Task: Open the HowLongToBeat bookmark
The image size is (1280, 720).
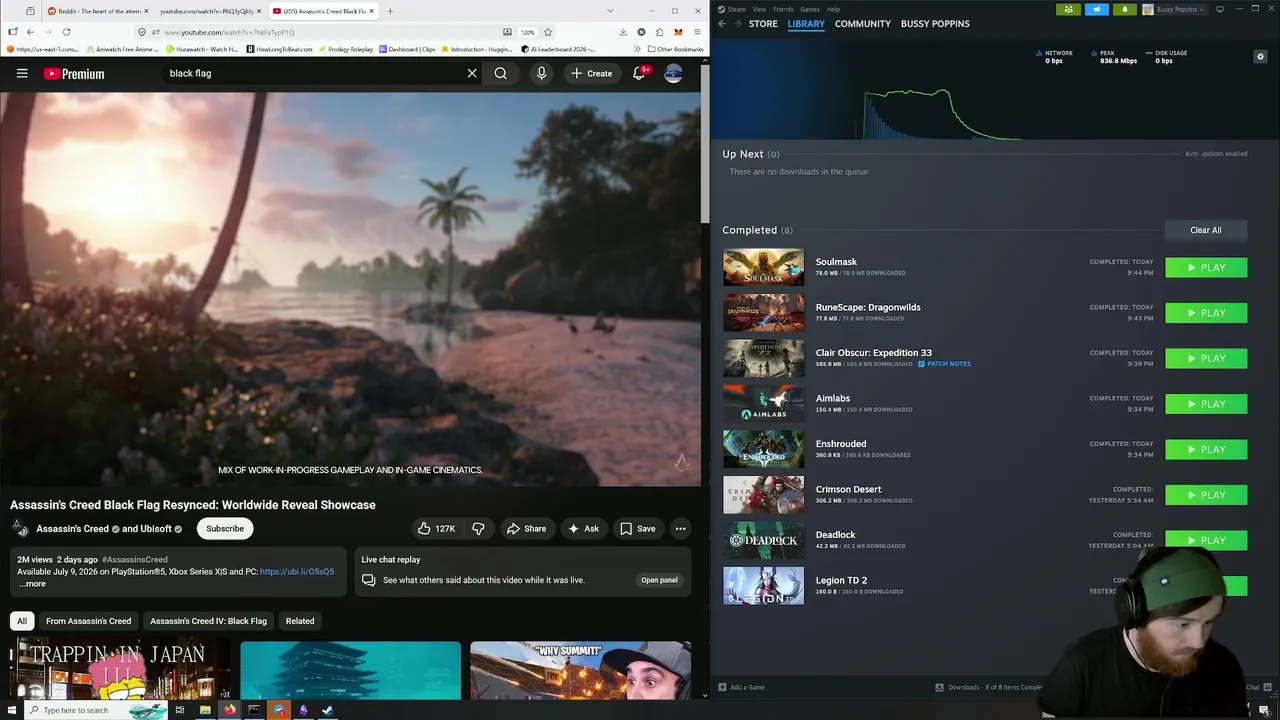Action: click(279, 49)
